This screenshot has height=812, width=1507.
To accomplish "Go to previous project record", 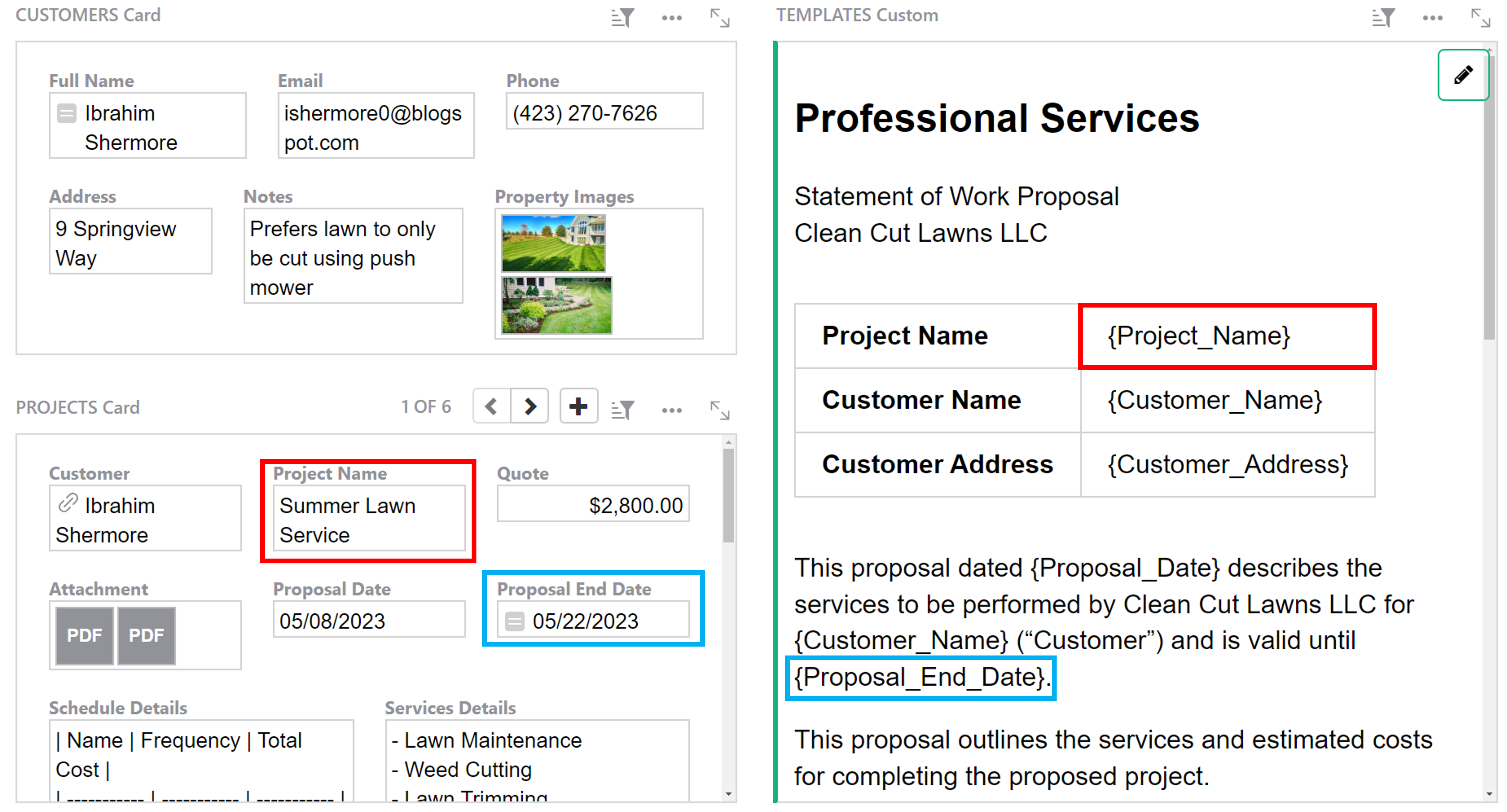I will 491,406.
